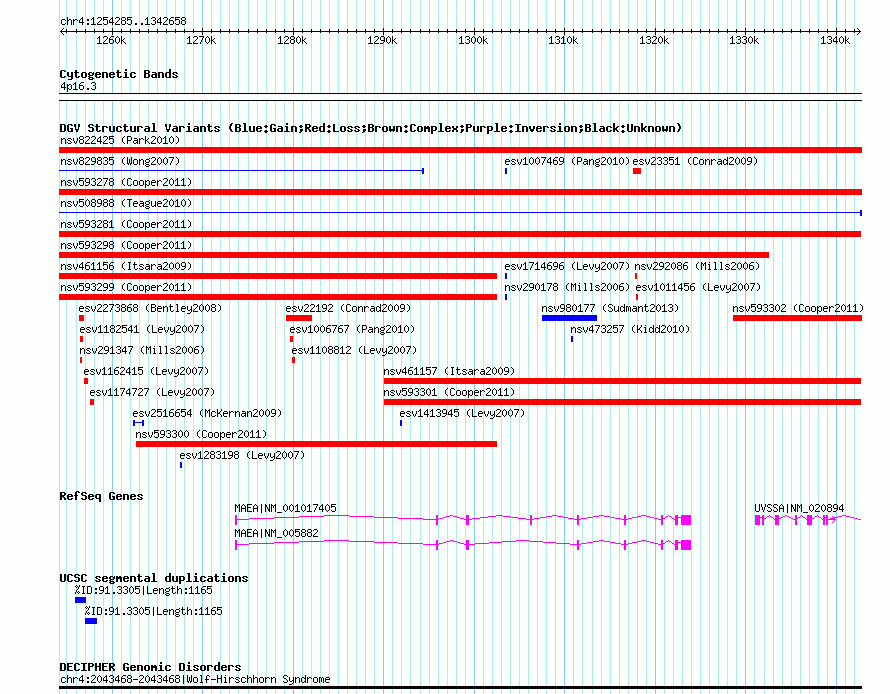The height and width of the screenshot is (694, 890).
Task: Click the 1300k ruler position
Action: pyautogui.click(x=473, y=40)
